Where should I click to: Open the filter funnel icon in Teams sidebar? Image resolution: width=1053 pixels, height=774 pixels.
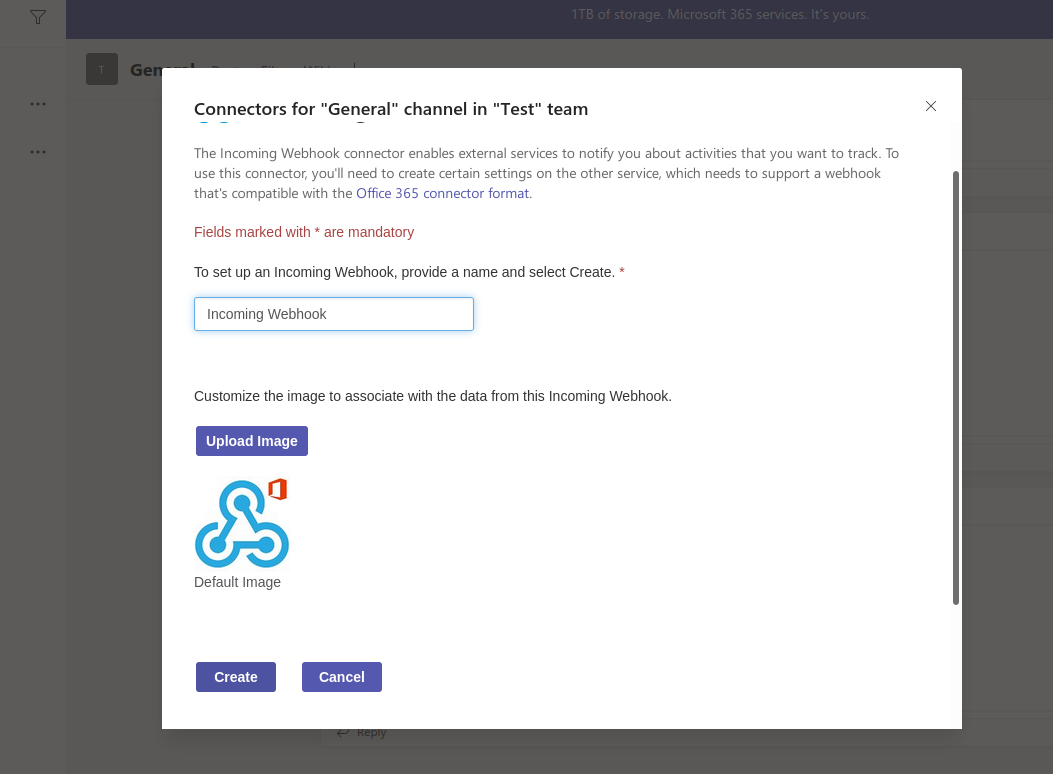(38, 17)
